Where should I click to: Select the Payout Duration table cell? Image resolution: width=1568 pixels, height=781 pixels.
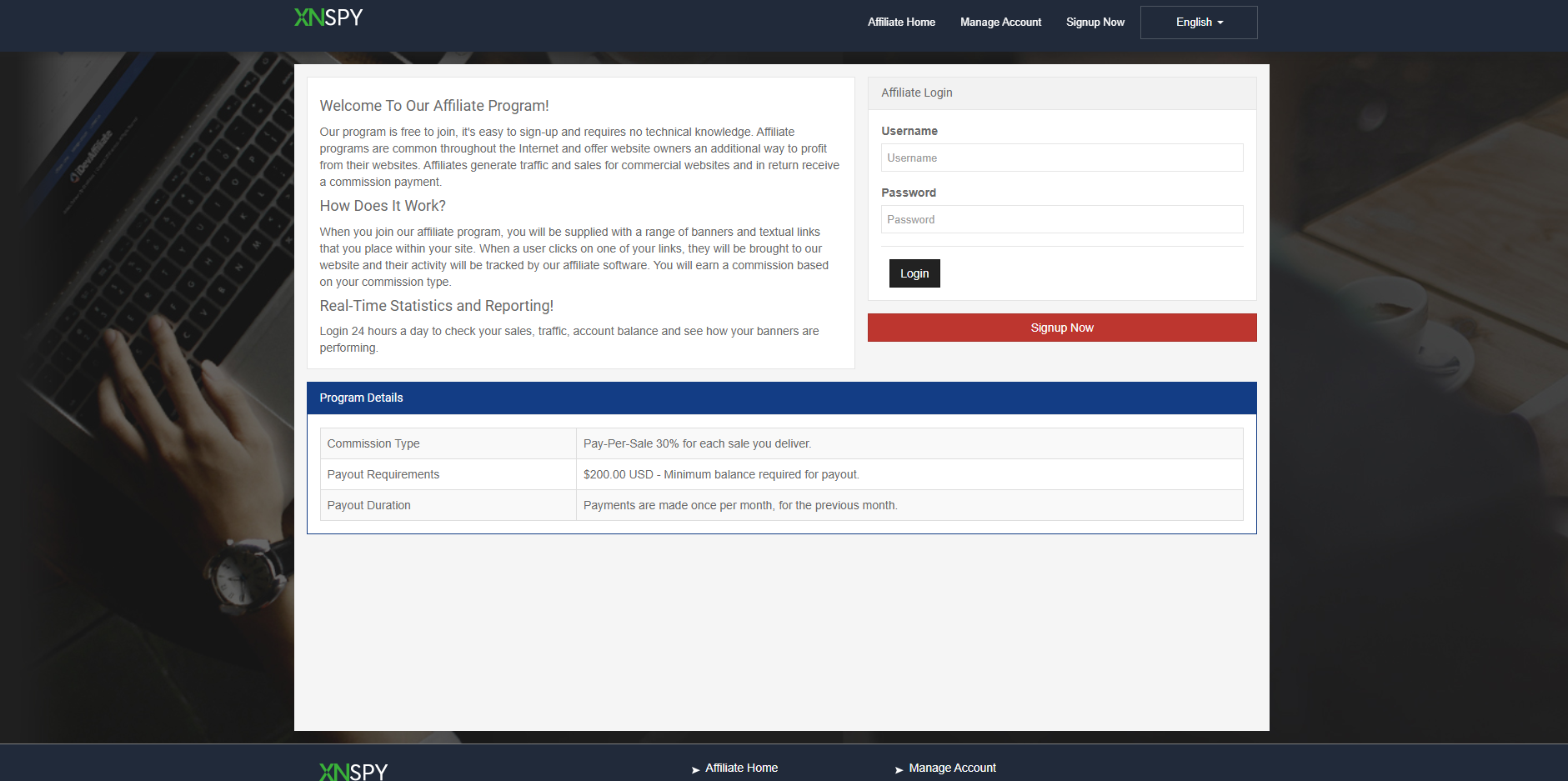tap(448, 505)
